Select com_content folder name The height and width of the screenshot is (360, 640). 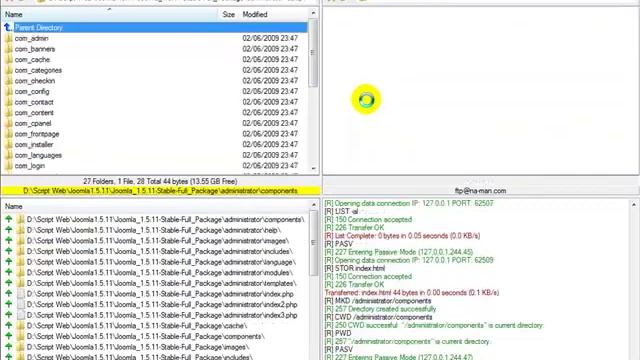(34, 113)
